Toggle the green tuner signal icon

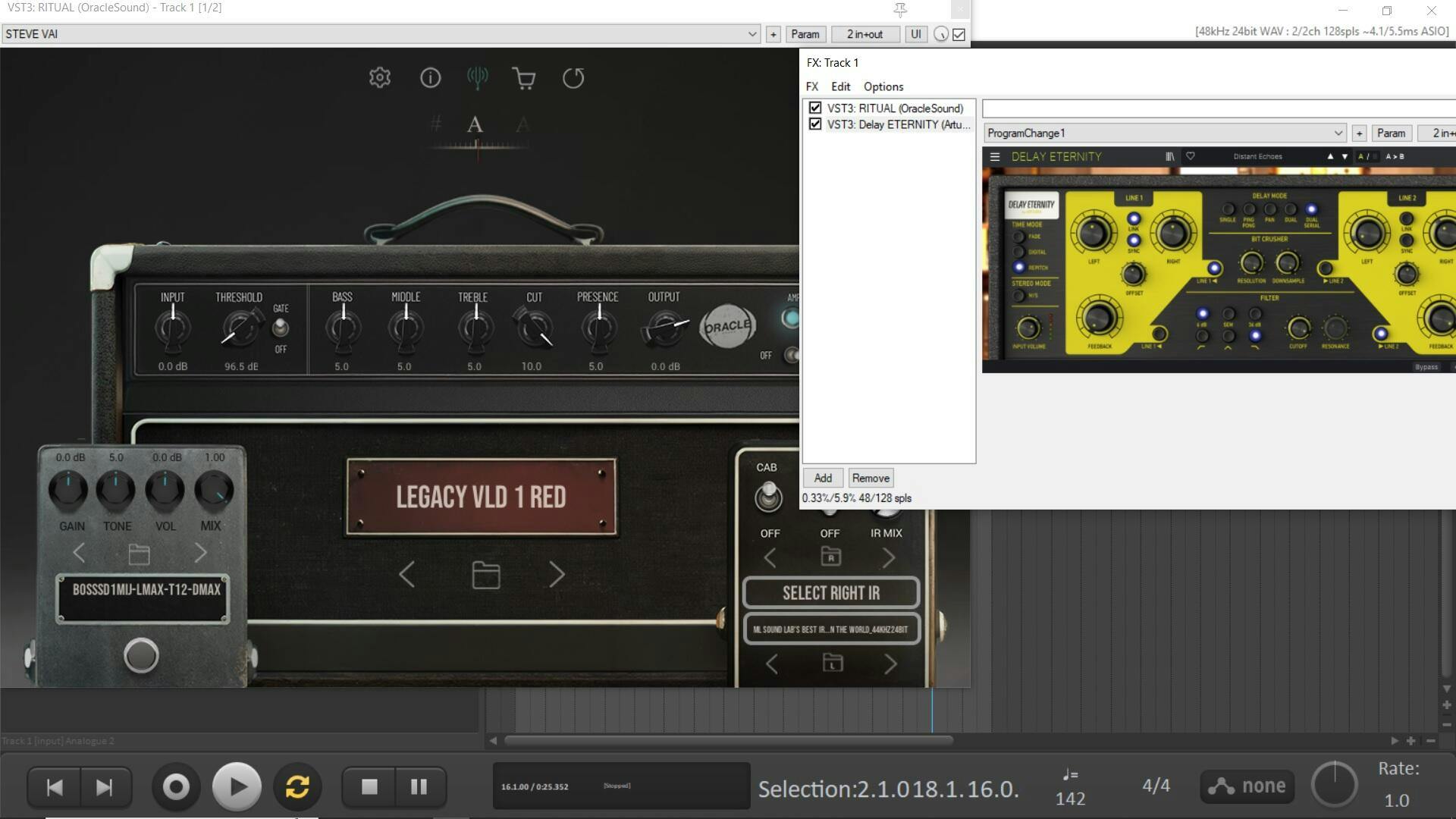point(477,77)
